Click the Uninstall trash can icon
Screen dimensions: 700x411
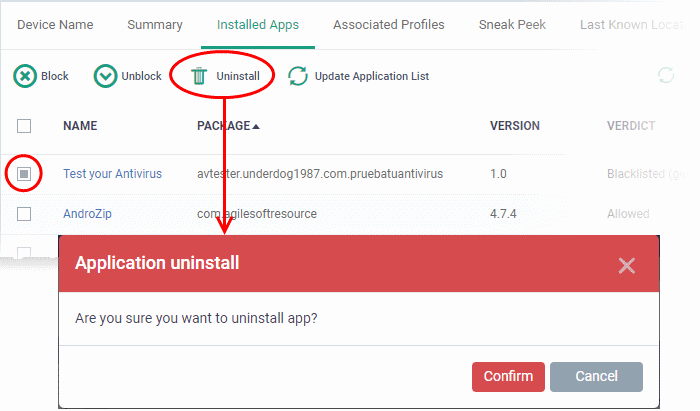[x=199, y=76]
